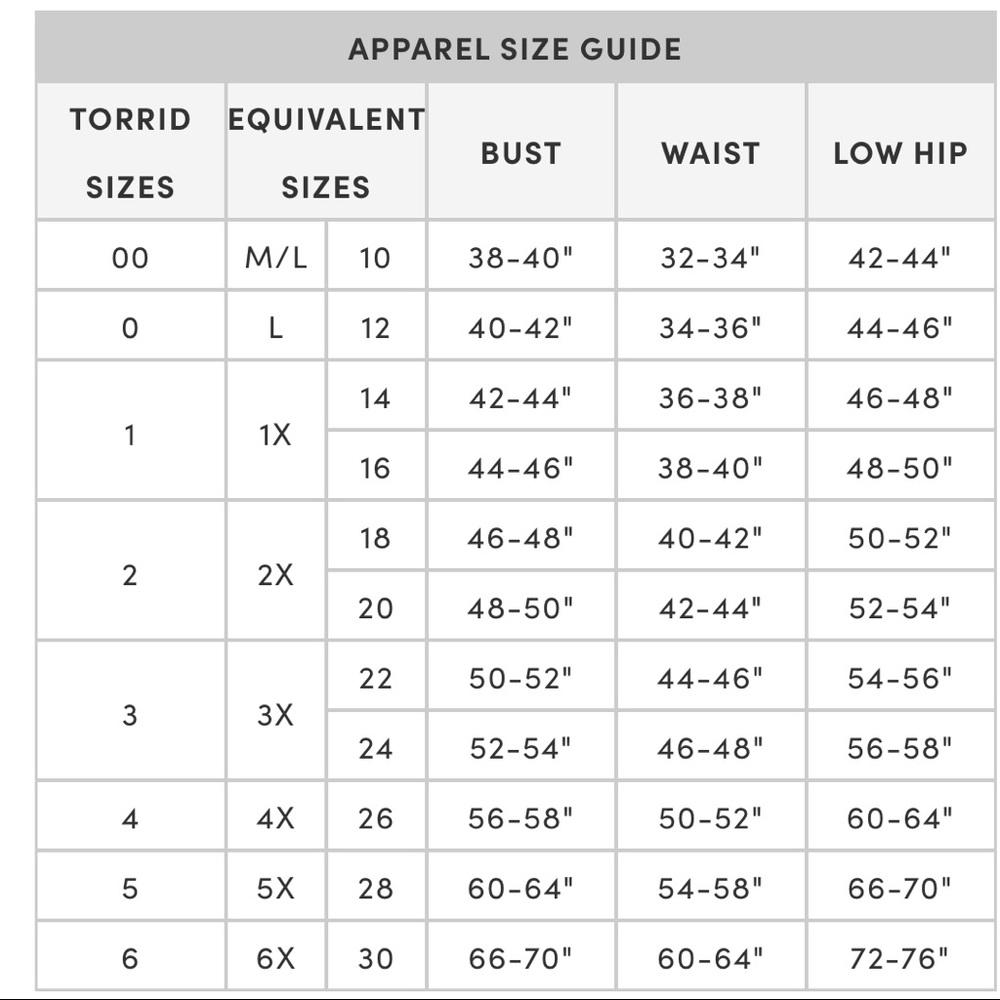Select the M/L equivalent size cell
This screenshot has height=1000, width=1000.
[276, 256]
